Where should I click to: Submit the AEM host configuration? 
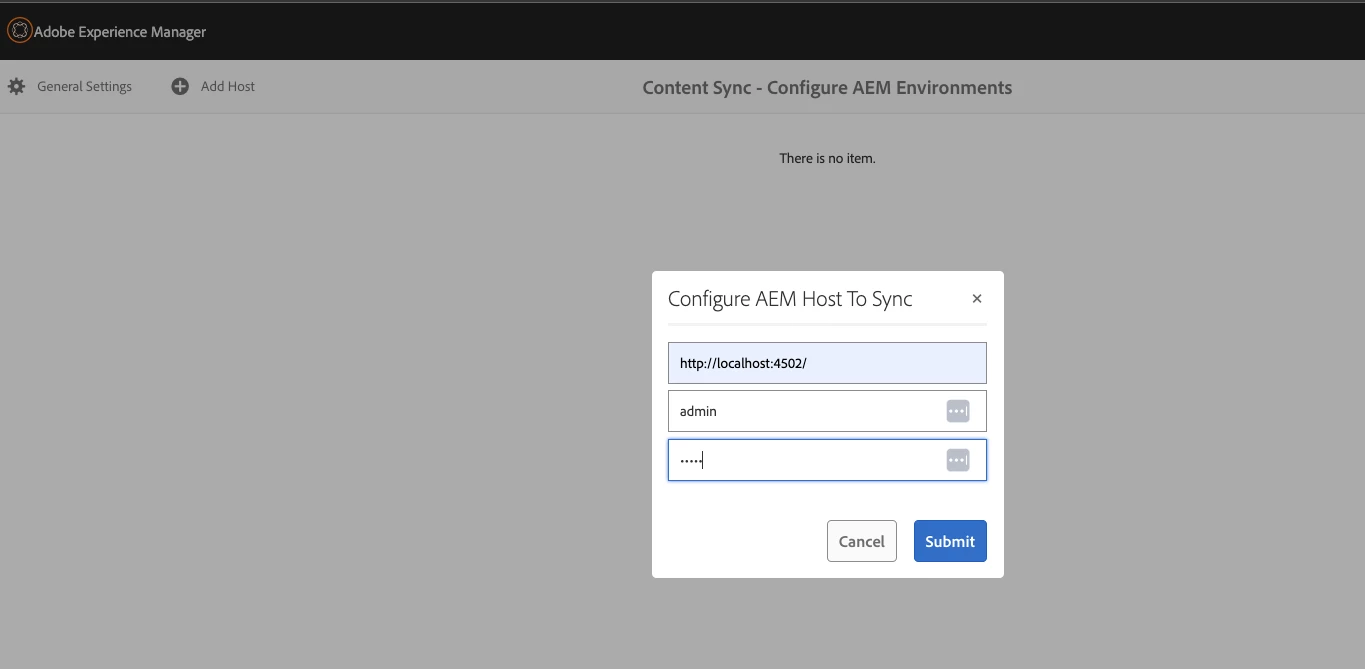click(x=950, y=541)
